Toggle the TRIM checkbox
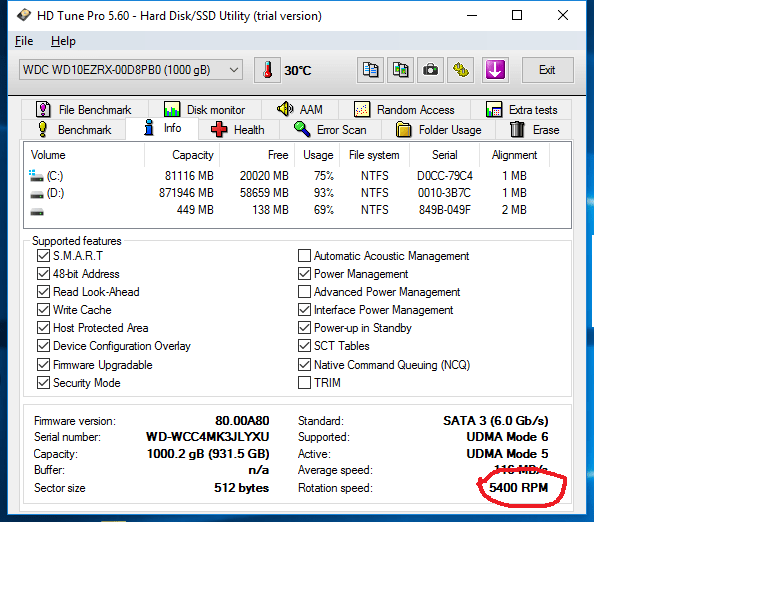 click(304, 383)
